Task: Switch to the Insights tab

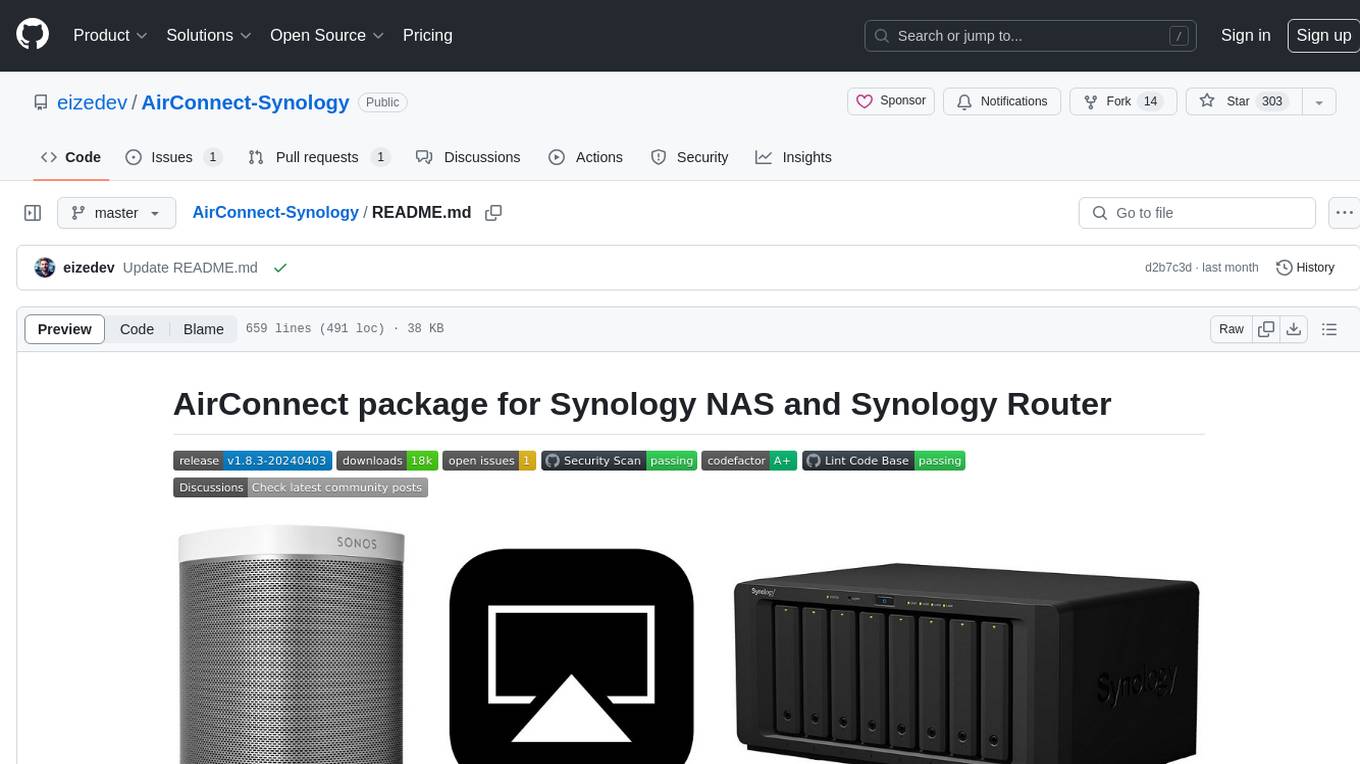Action: pyautogui.click(x=793, y=157)
